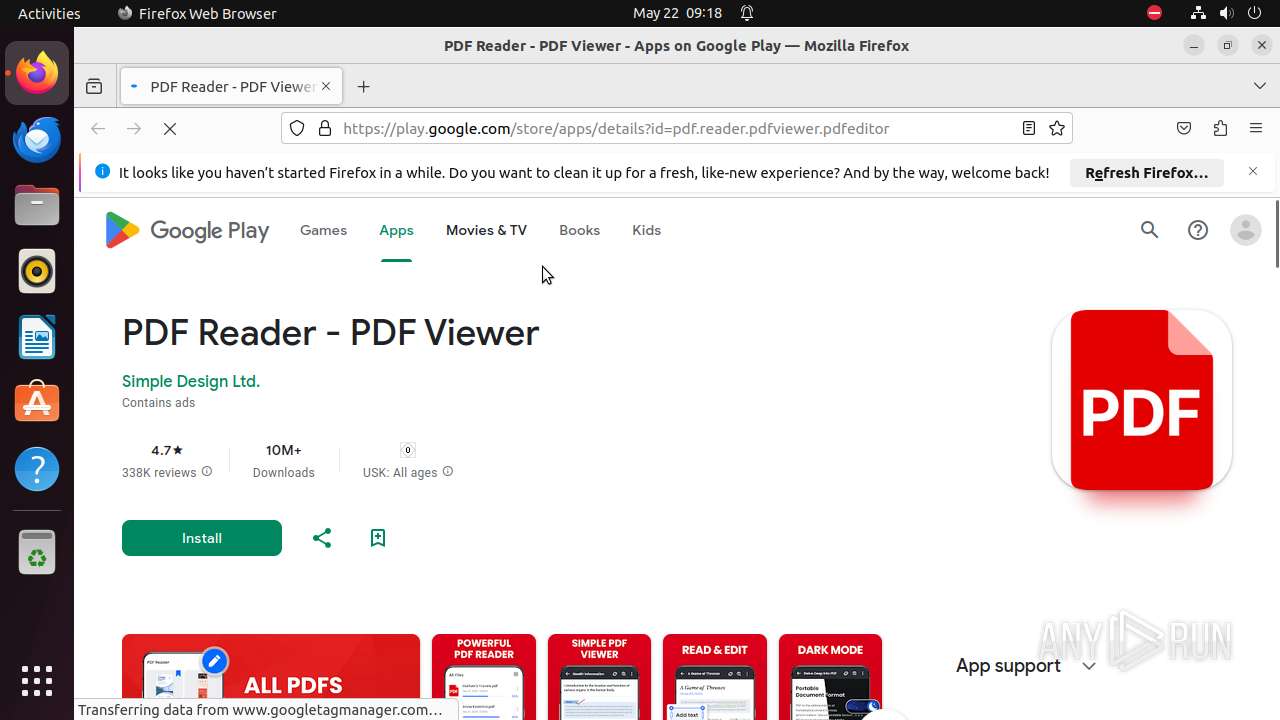1280x720 pixels.
Task: Open the Trash from the dock
Action: tap(37, 552)
